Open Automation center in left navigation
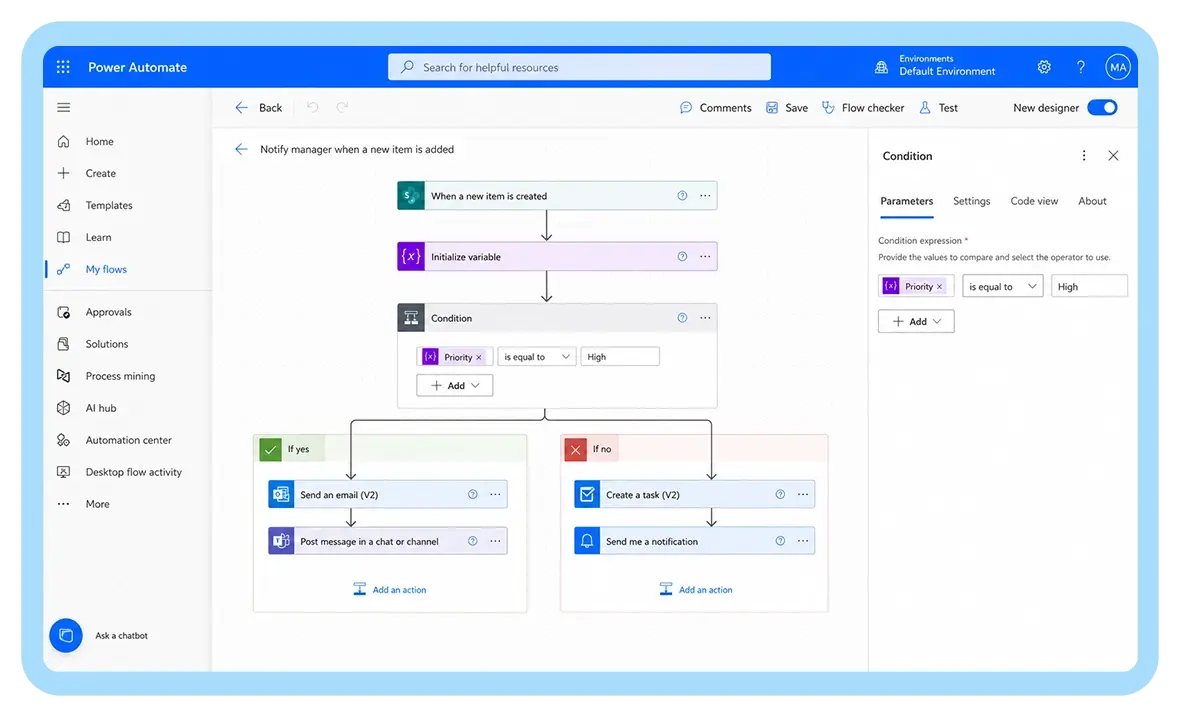1181x722 pixels. tap(128, 440)
